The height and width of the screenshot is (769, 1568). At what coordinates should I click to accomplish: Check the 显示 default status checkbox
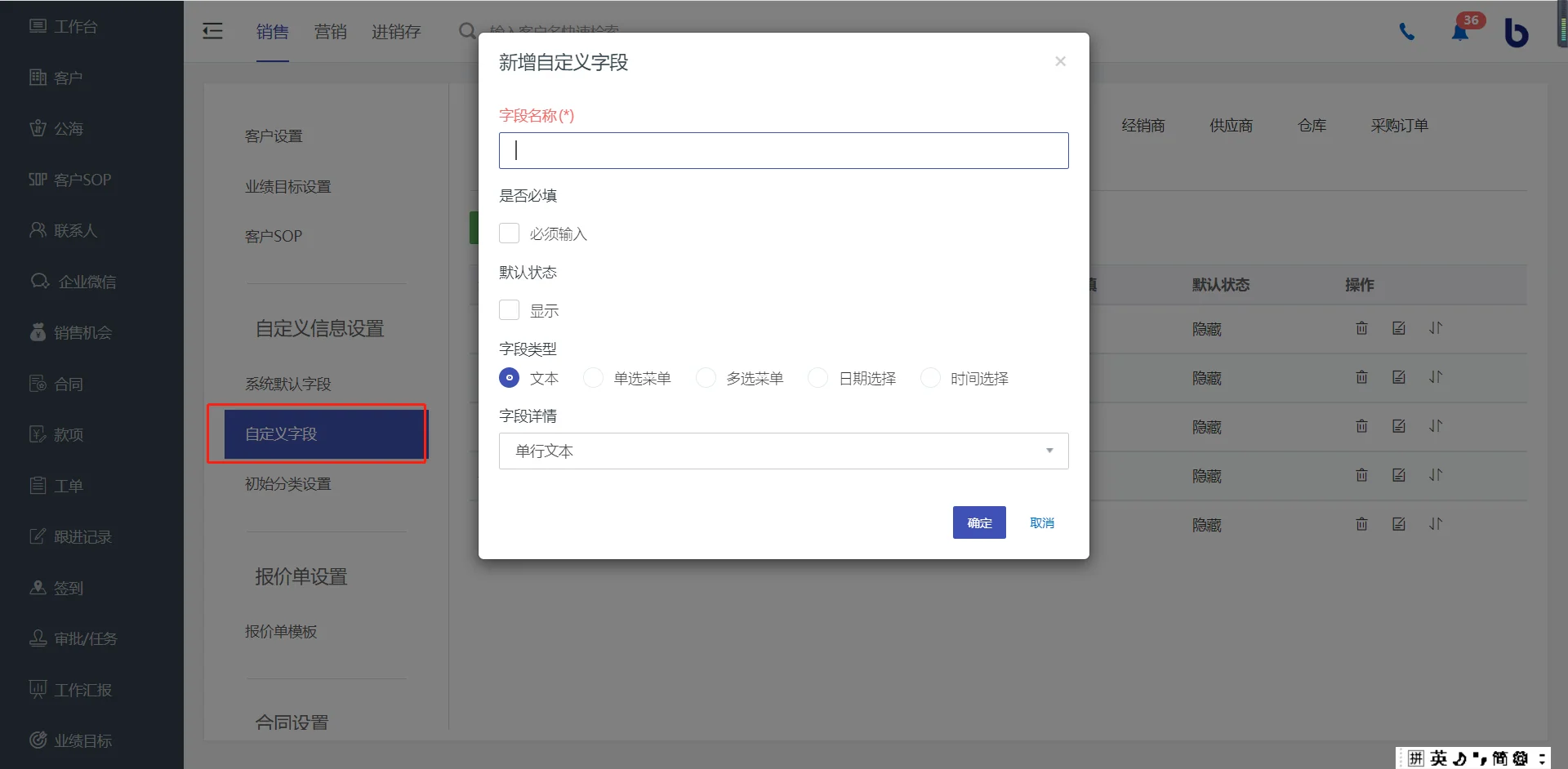(x=509, y=310)
